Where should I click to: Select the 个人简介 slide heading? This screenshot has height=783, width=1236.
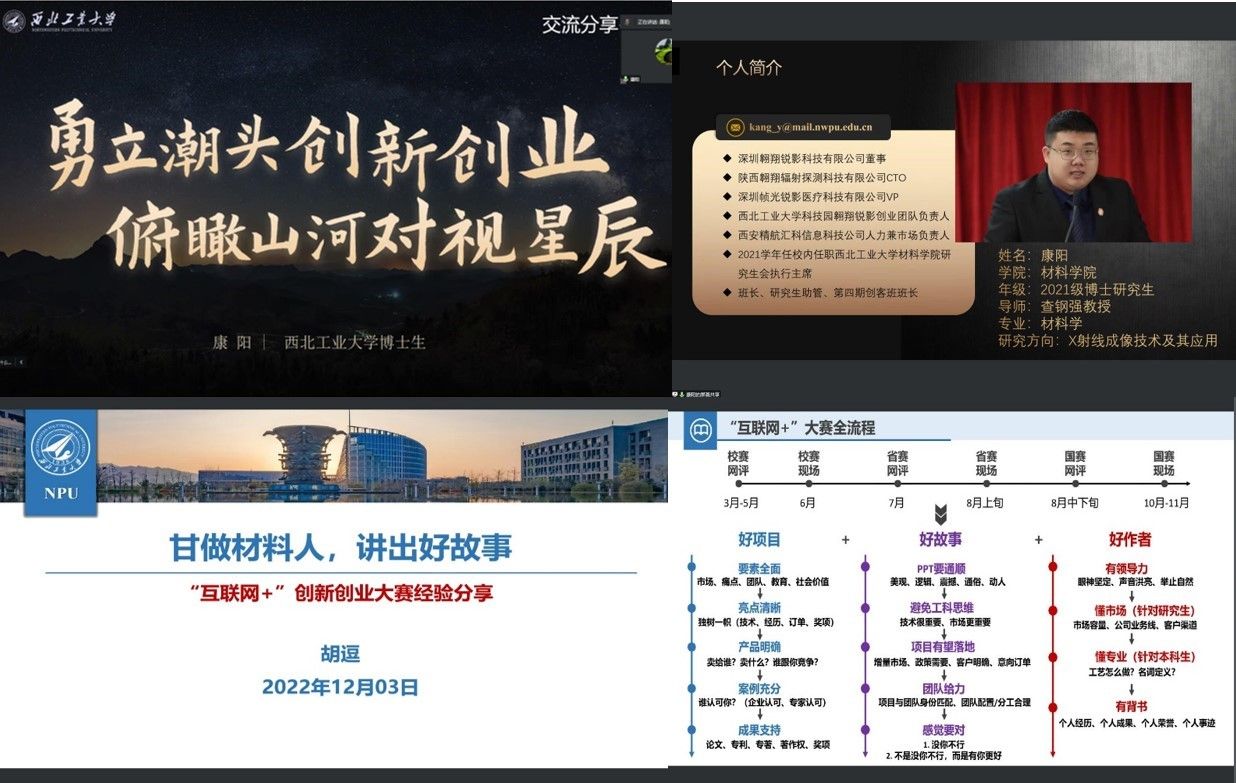tap(748, 68)
